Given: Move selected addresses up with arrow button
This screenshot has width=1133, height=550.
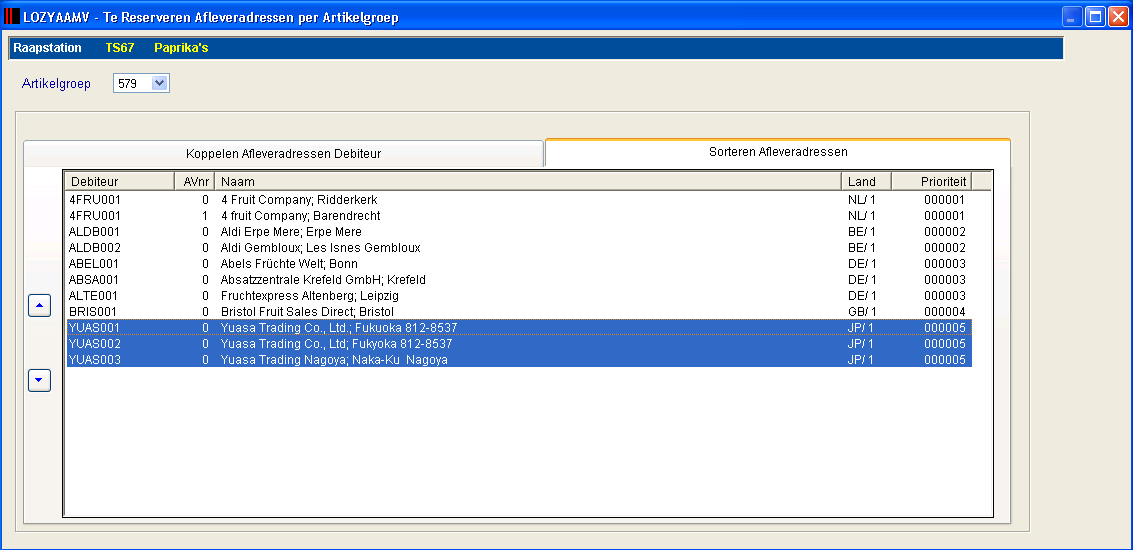Looking at the screenshot, I should point(39,306).
